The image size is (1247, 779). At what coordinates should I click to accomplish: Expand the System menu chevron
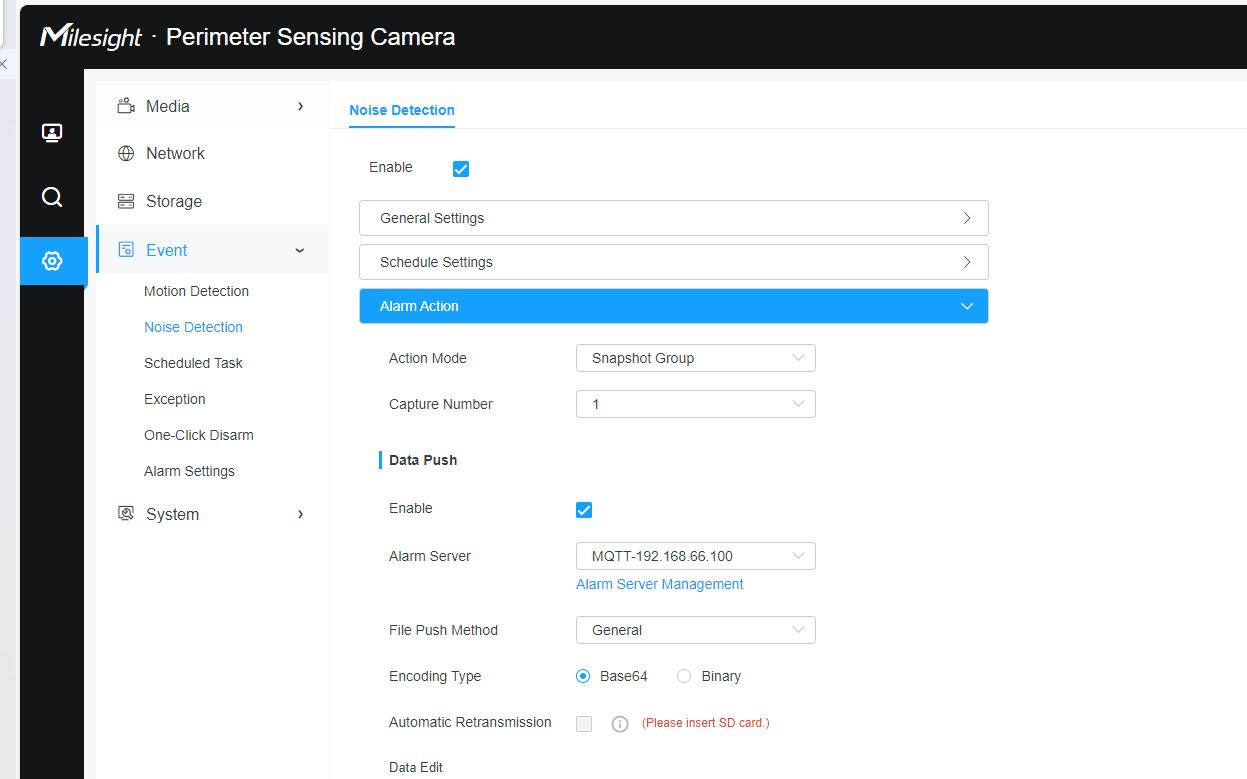coord(300,514)
